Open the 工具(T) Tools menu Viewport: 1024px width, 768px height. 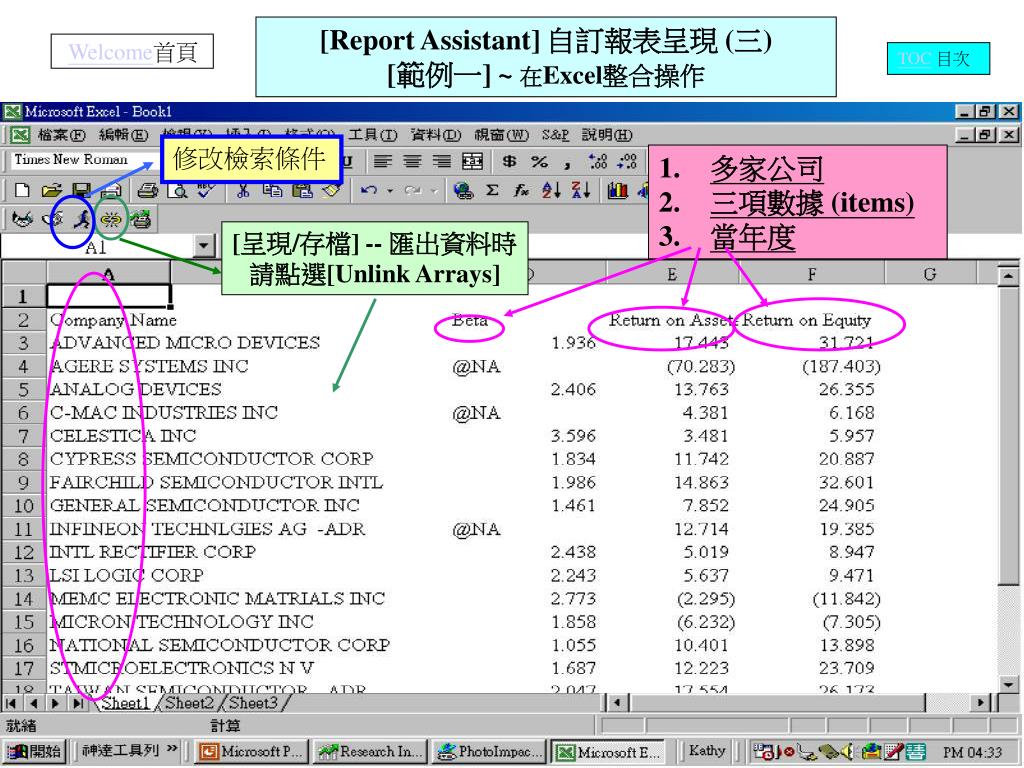coord(373,135)
